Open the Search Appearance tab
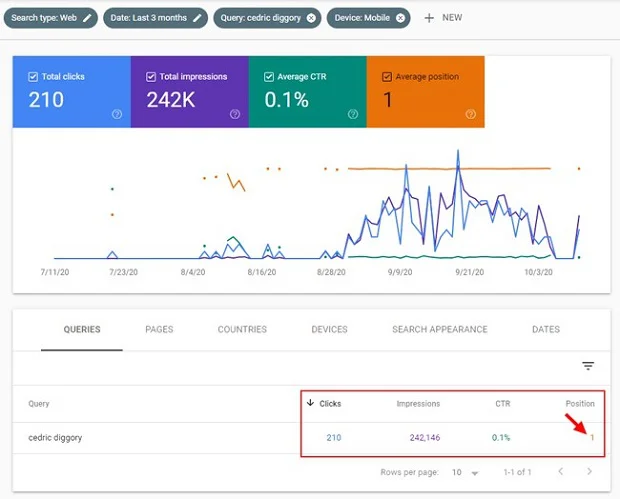620x499 pixels. point(439,329)
